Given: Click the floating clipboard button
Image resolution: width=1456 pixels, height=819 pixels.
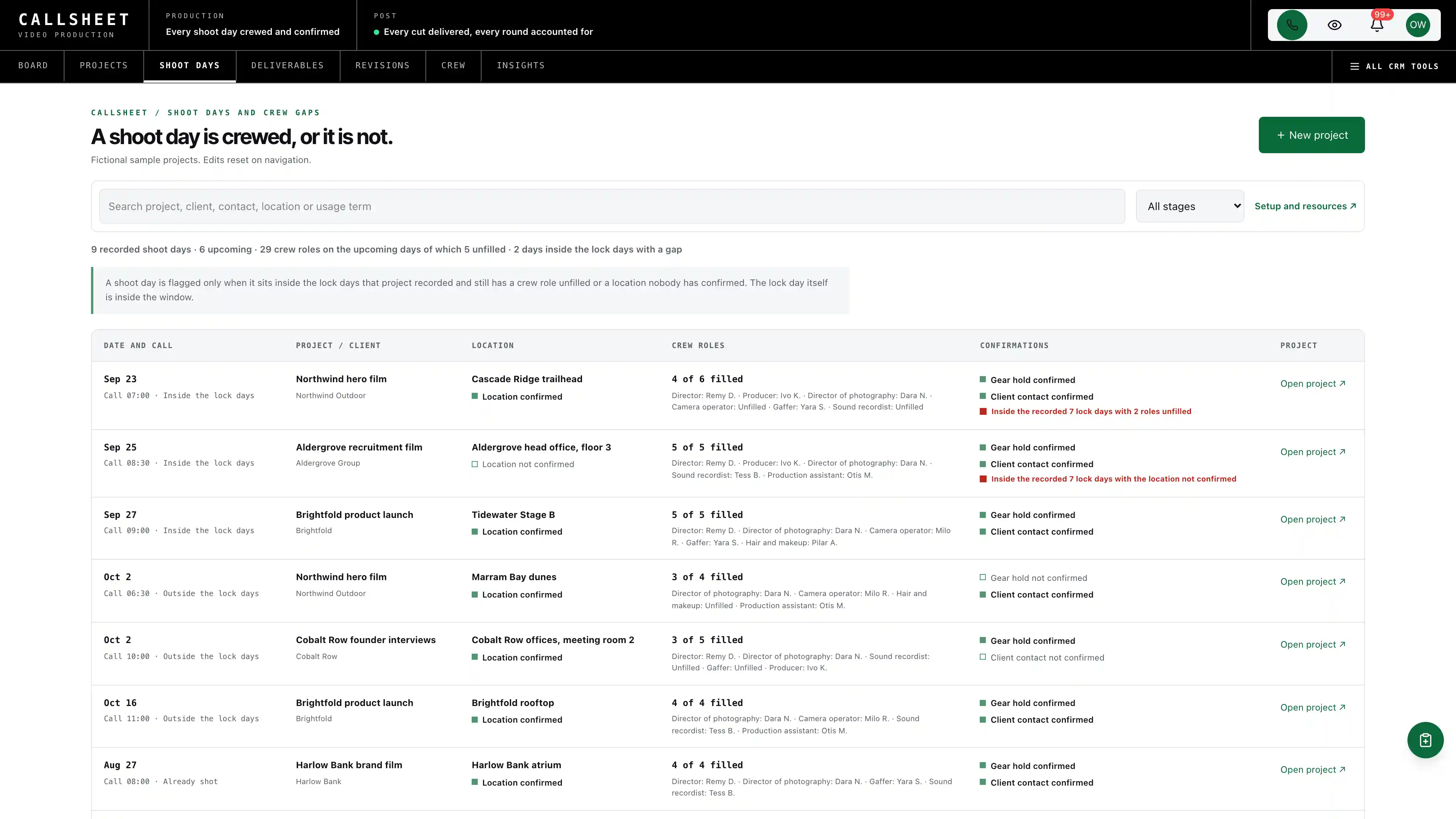Looking at the screenshot, I should 1425,740.
